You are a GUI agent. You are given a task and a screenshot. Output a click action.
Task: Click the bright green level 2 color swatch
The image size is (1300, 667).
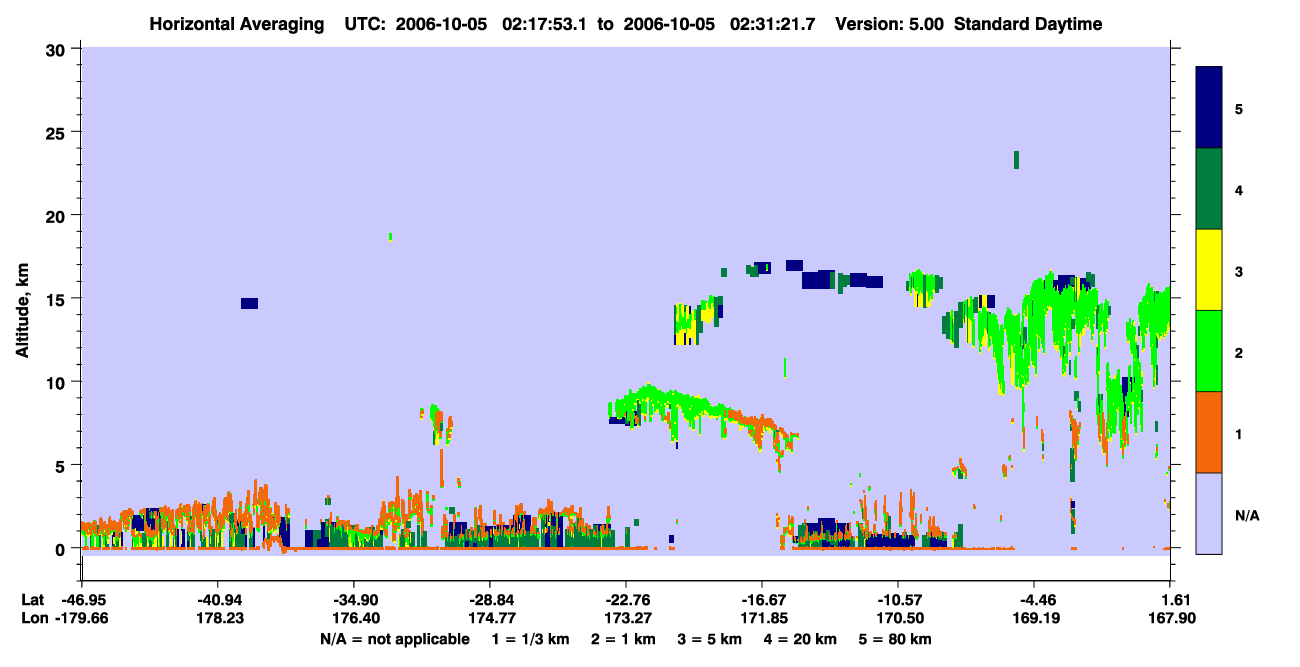click(1209, 351)
